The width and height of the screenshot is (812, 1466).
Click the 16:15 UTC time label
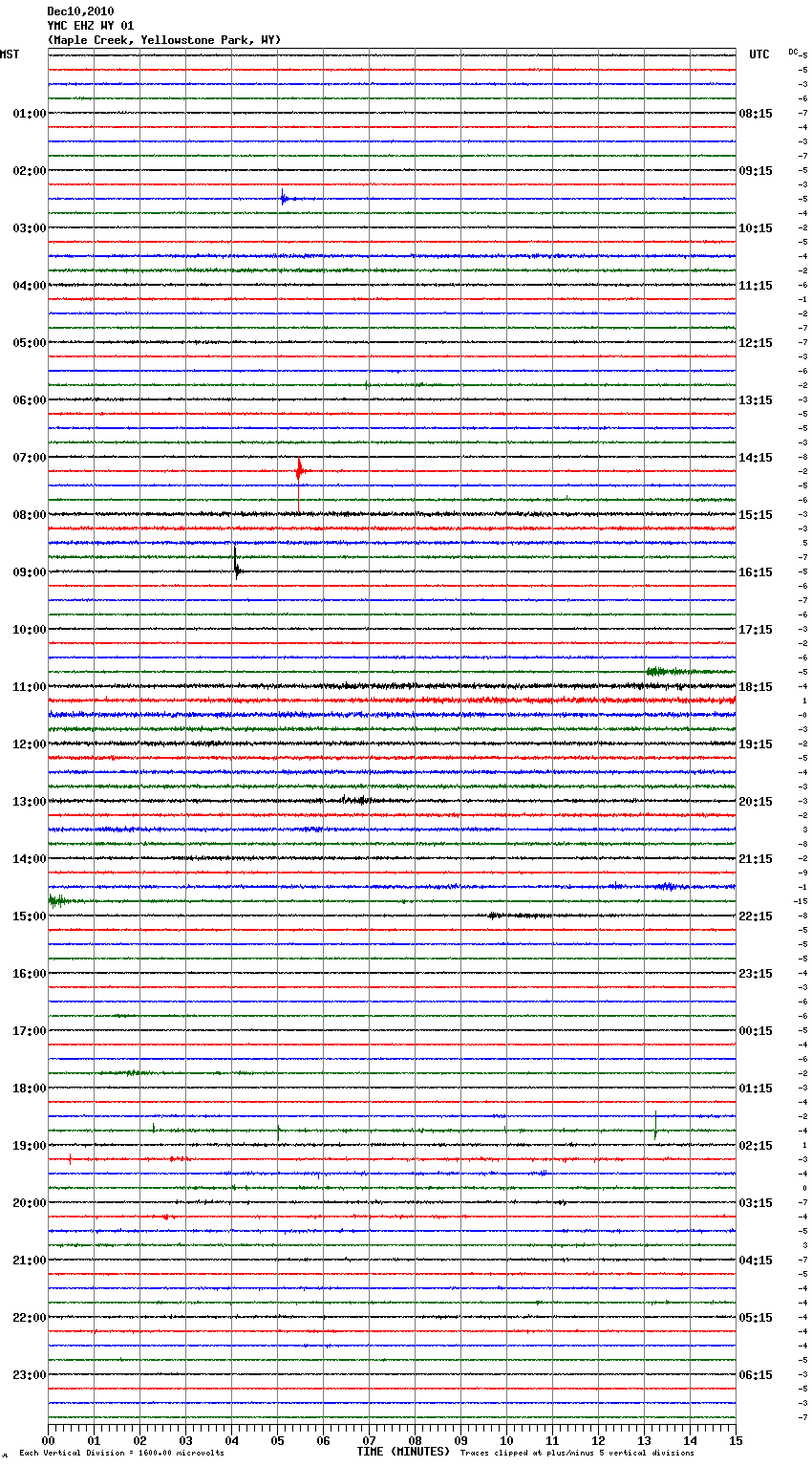coord(756,572)
